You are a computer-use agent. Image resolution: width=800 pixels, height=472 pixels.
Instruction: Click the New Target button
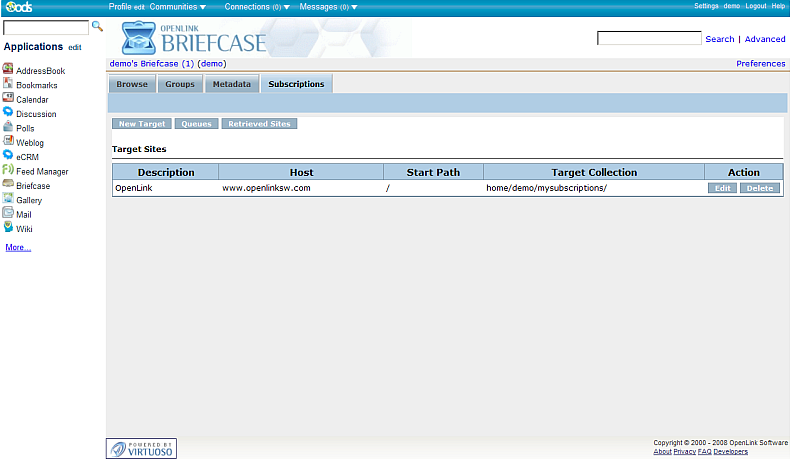(141, 124)
